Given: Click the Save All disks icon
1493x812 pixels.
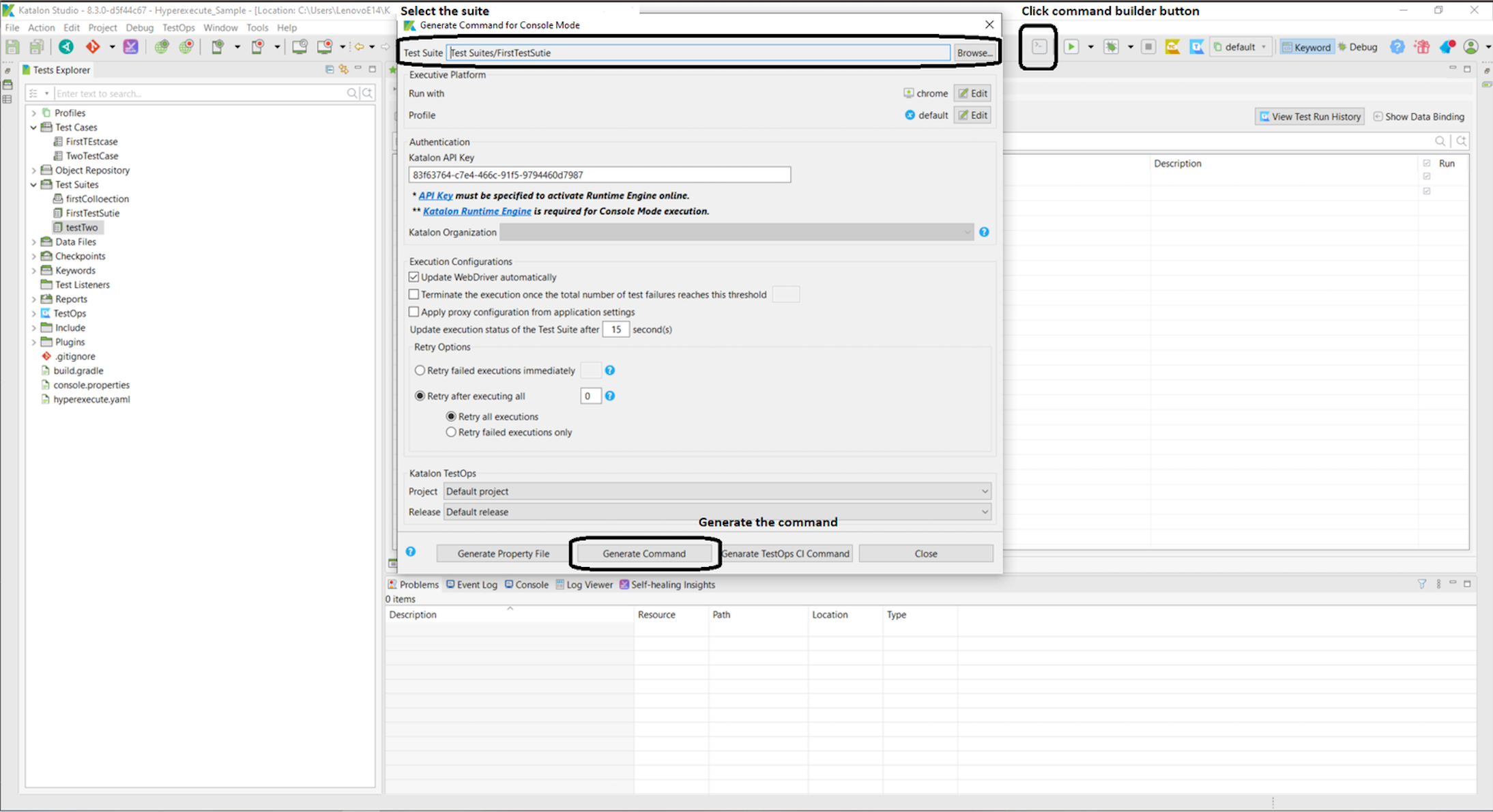Looking at the screenshot, I should coord(37,46).
